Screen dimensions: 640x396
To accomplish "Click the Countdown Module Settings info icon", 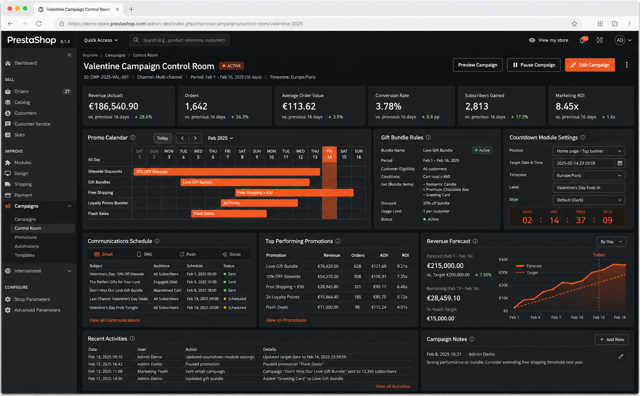I will tap(583, 138).
